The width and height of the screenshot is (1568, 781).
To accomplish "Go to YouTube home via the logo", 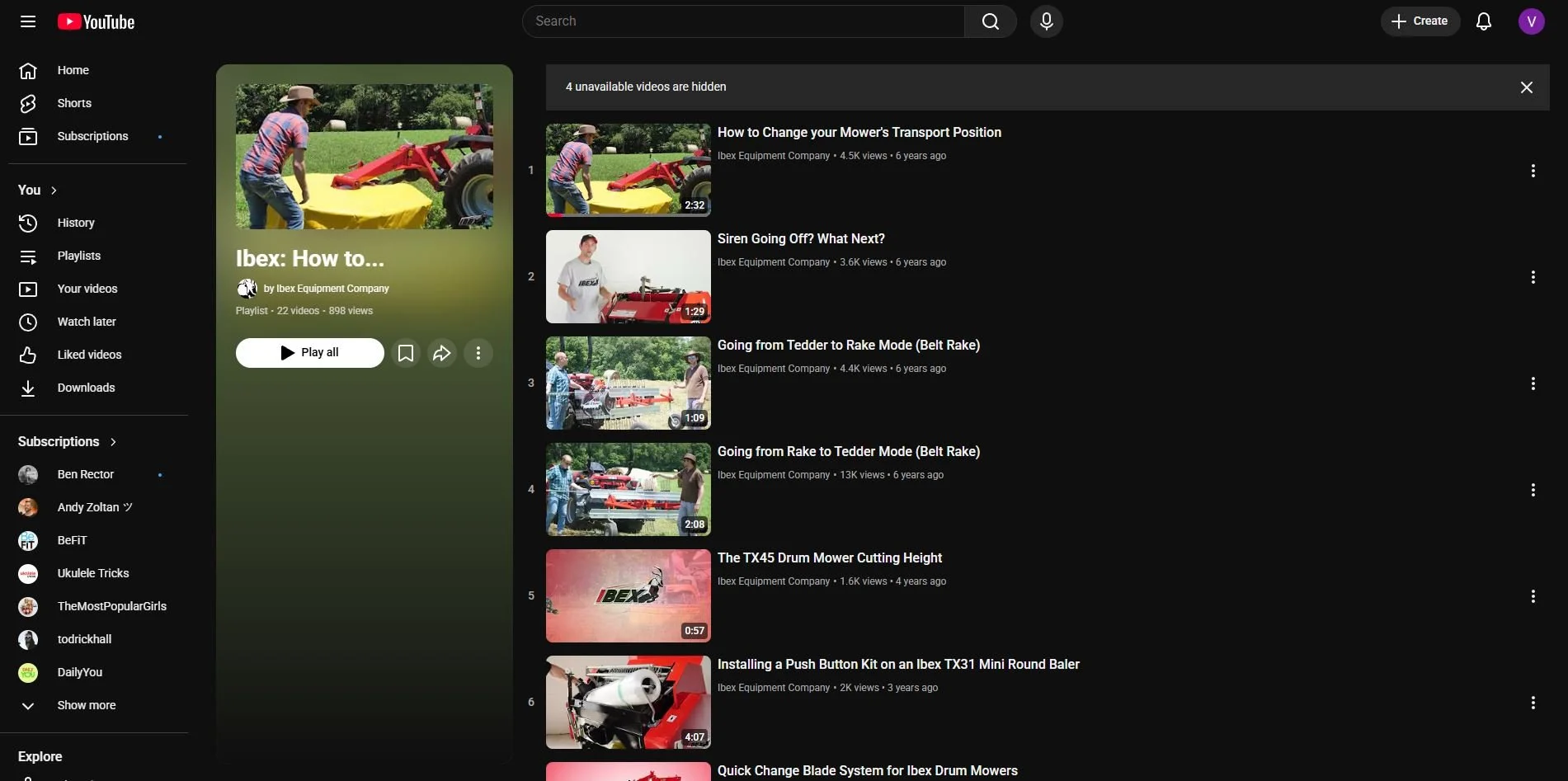I will 96,22.
